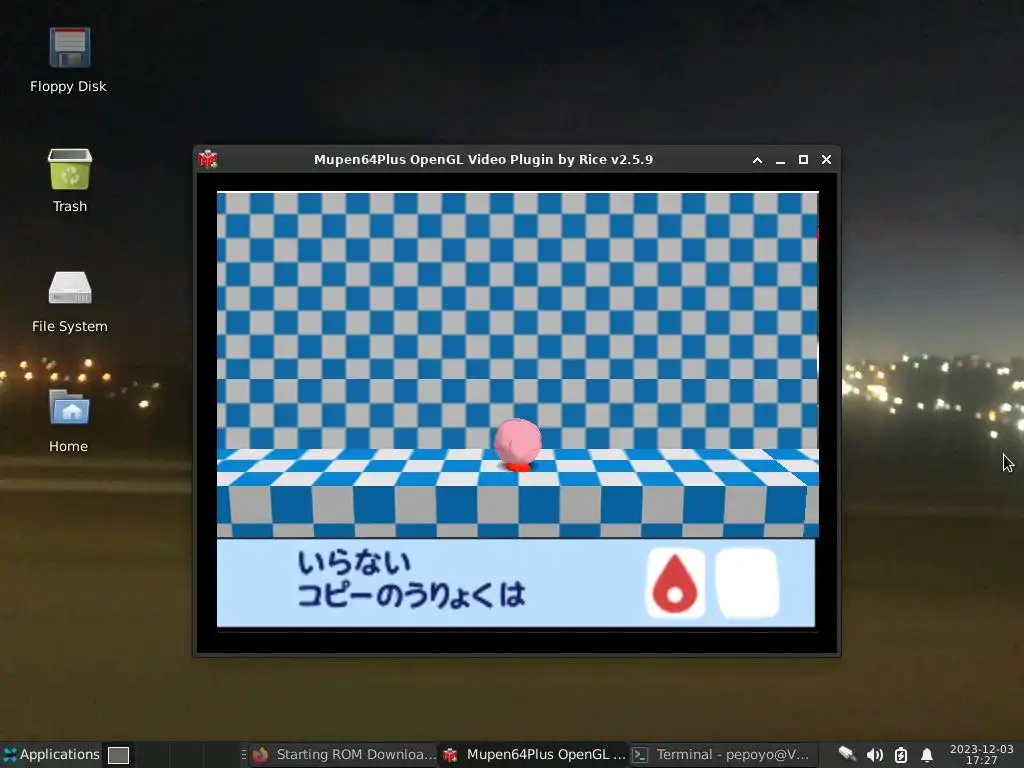Click the Japanese text いらない in game
This screenshot has height=768, width=1024.
[355, 563]
